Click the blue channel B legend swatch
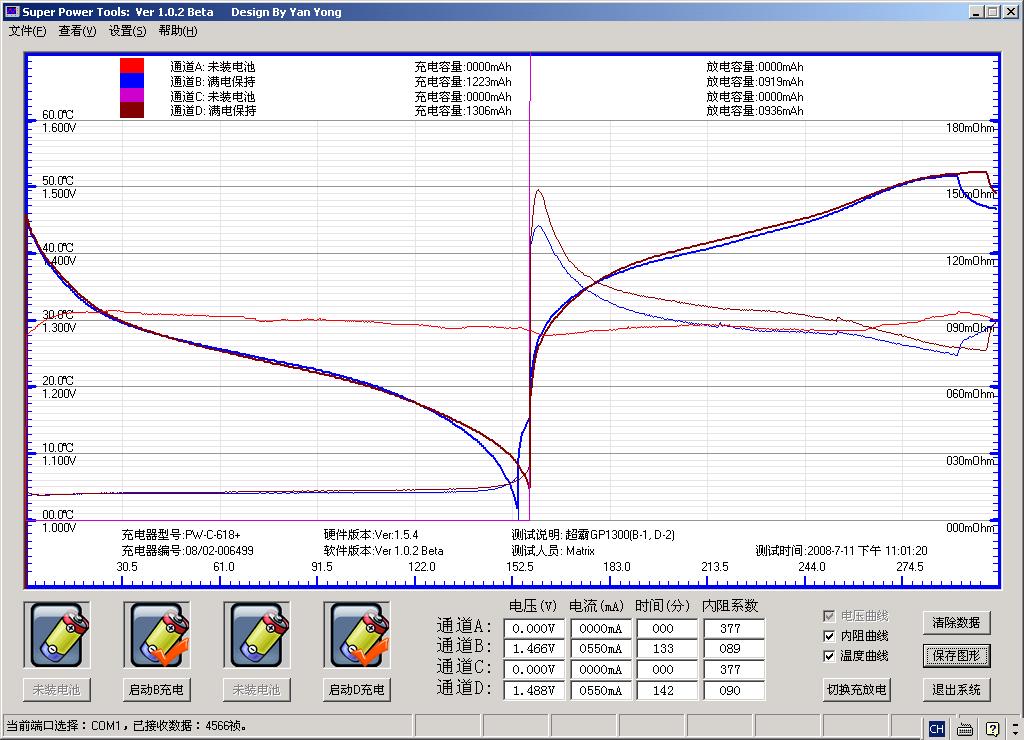Image resolution: width=1024 pixels, height=740 pixels. 132,80
